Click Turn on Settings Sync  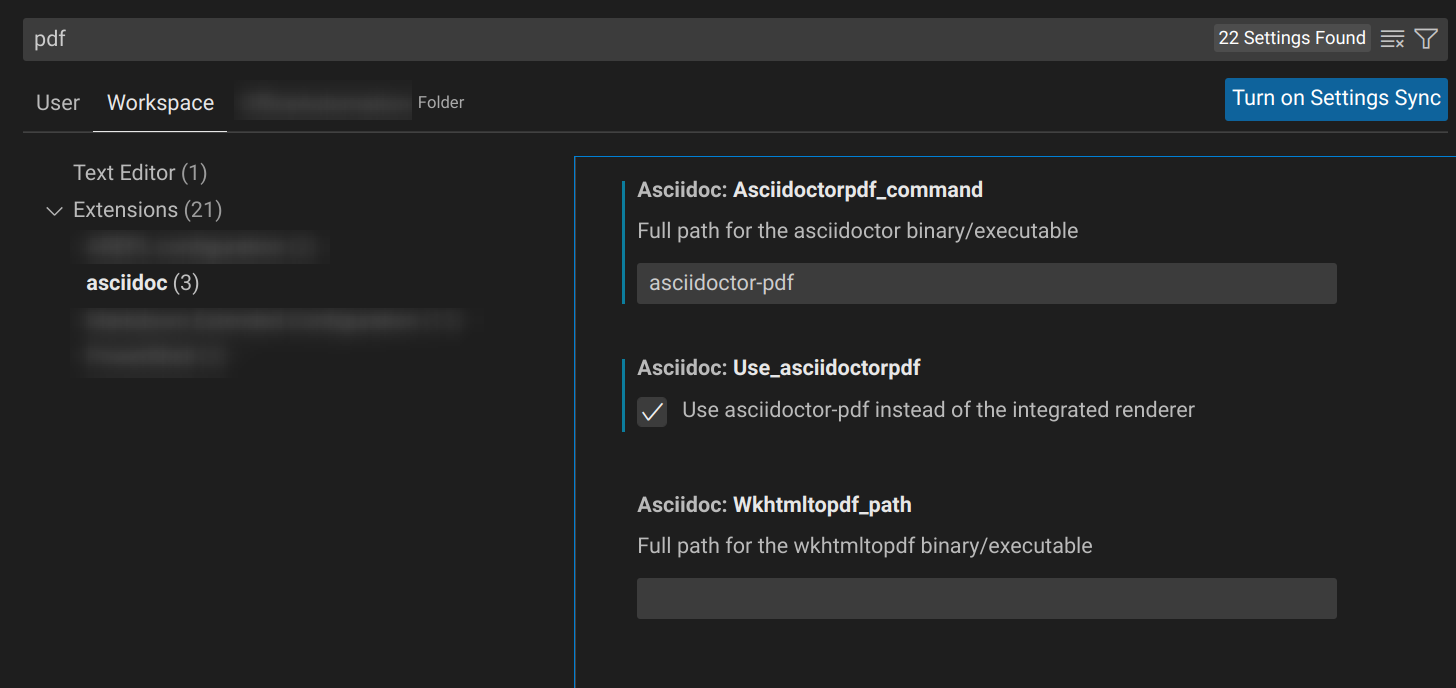[1335, 98]
